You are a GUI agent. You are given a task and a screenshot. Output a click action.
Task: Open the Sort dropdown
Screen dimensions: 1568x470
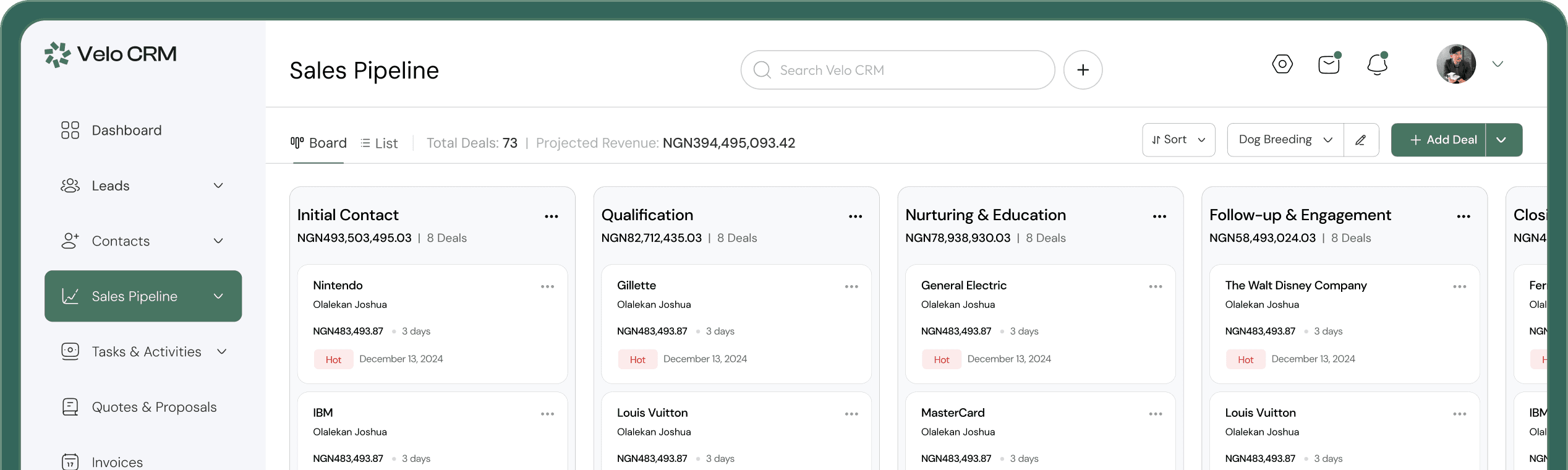click(x=1178, y=140)
